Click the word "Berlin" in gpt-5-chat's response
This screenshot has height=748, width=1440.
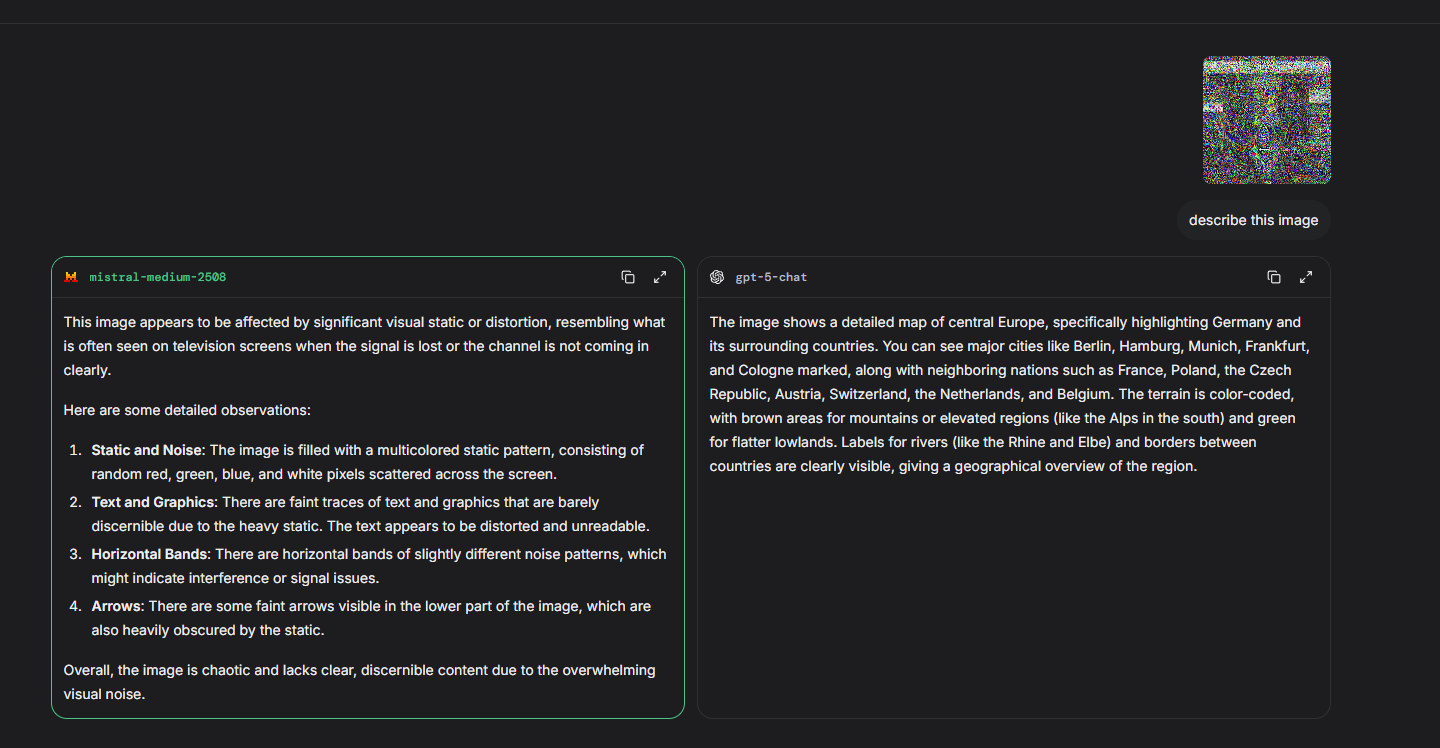pyautogui.click(x=1092, y=346)
